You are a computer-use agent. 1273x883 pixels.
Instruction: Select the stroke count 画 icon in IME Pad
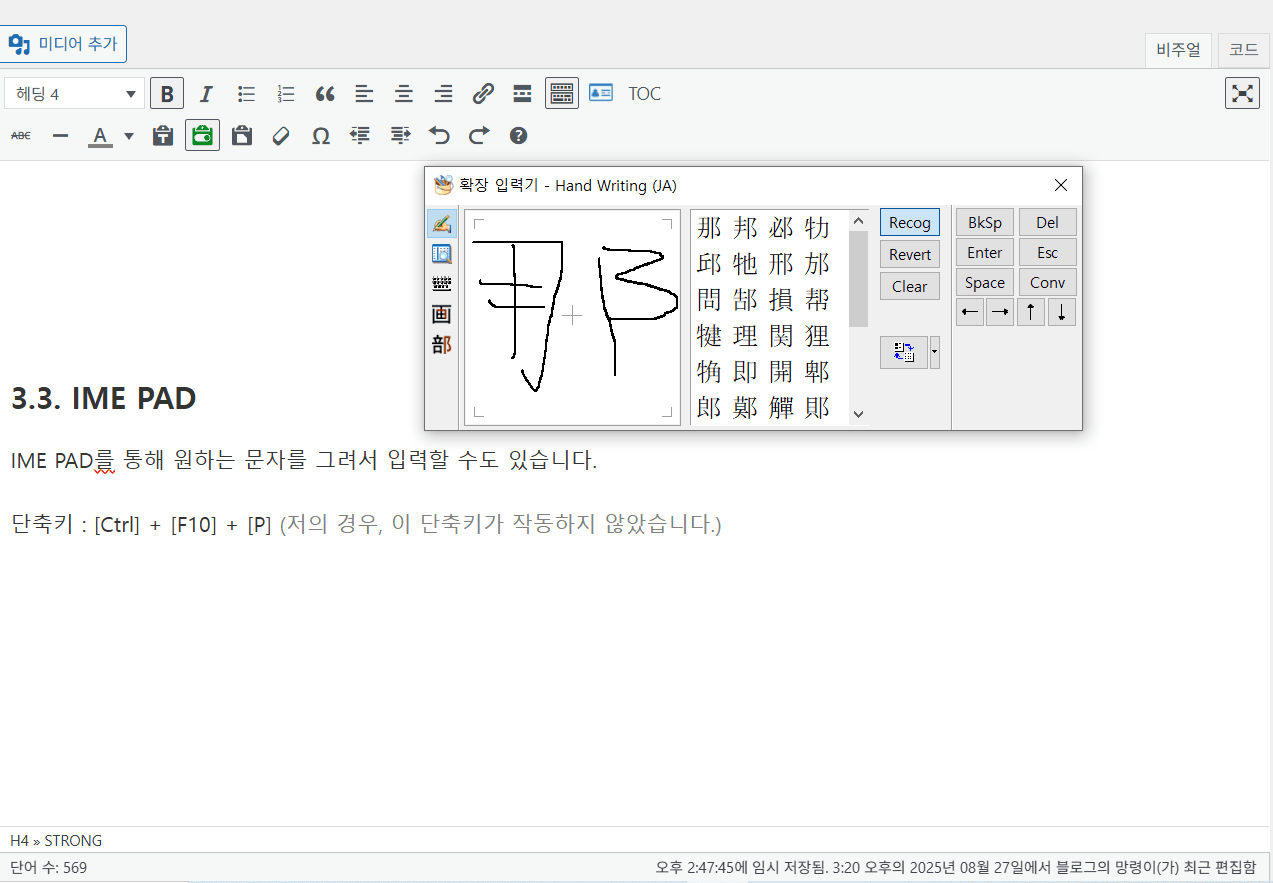click(x=441, y=314)
